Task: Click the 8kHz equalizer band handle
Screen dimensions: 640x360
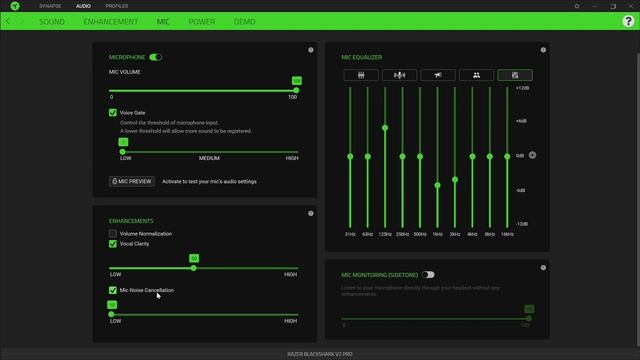Action: coord(490,157)
